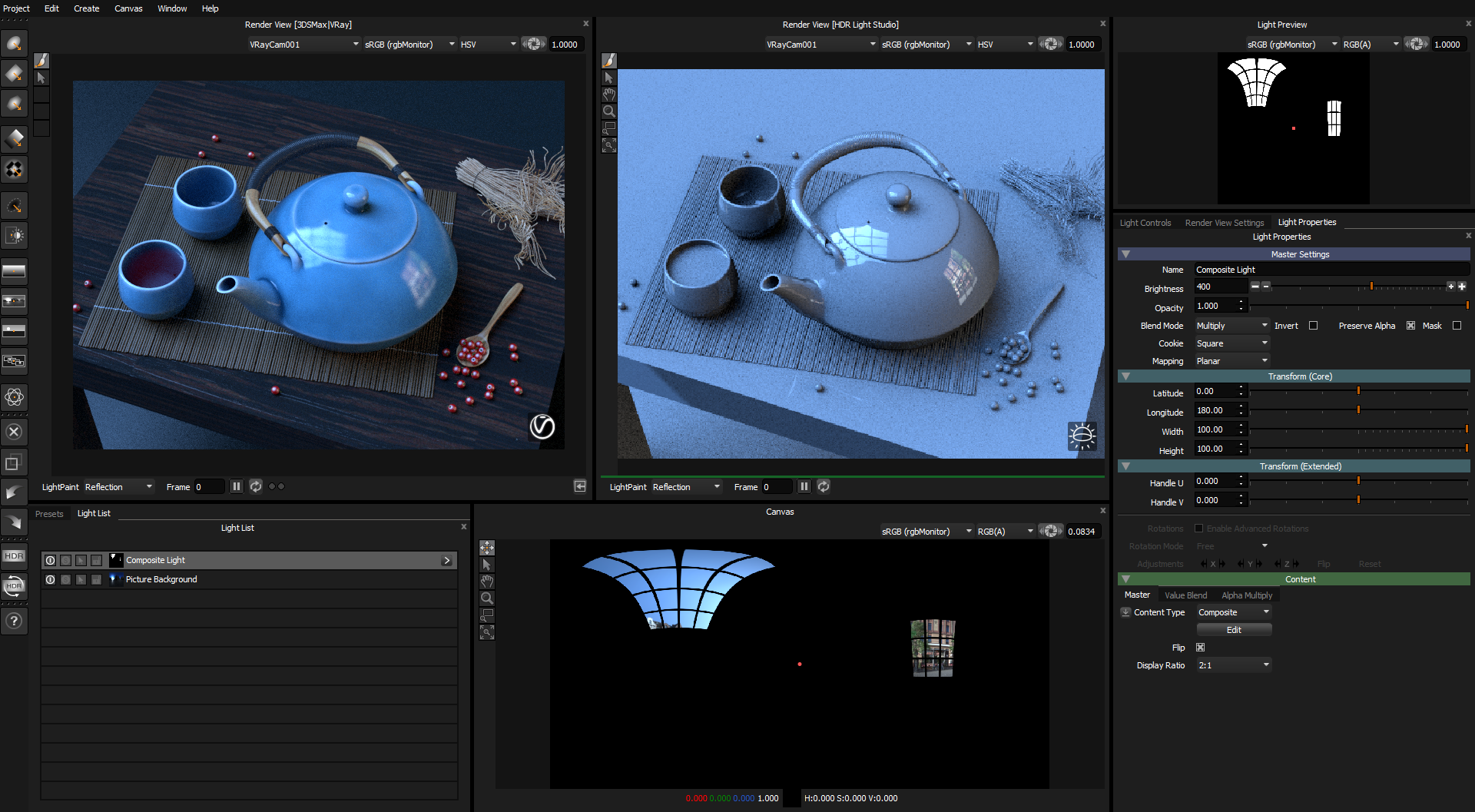Viewport: 1475px width, 812px height.
Task: Open LightPaint Reflection dropdown in 3DSMax view
Action: point(119,487)
